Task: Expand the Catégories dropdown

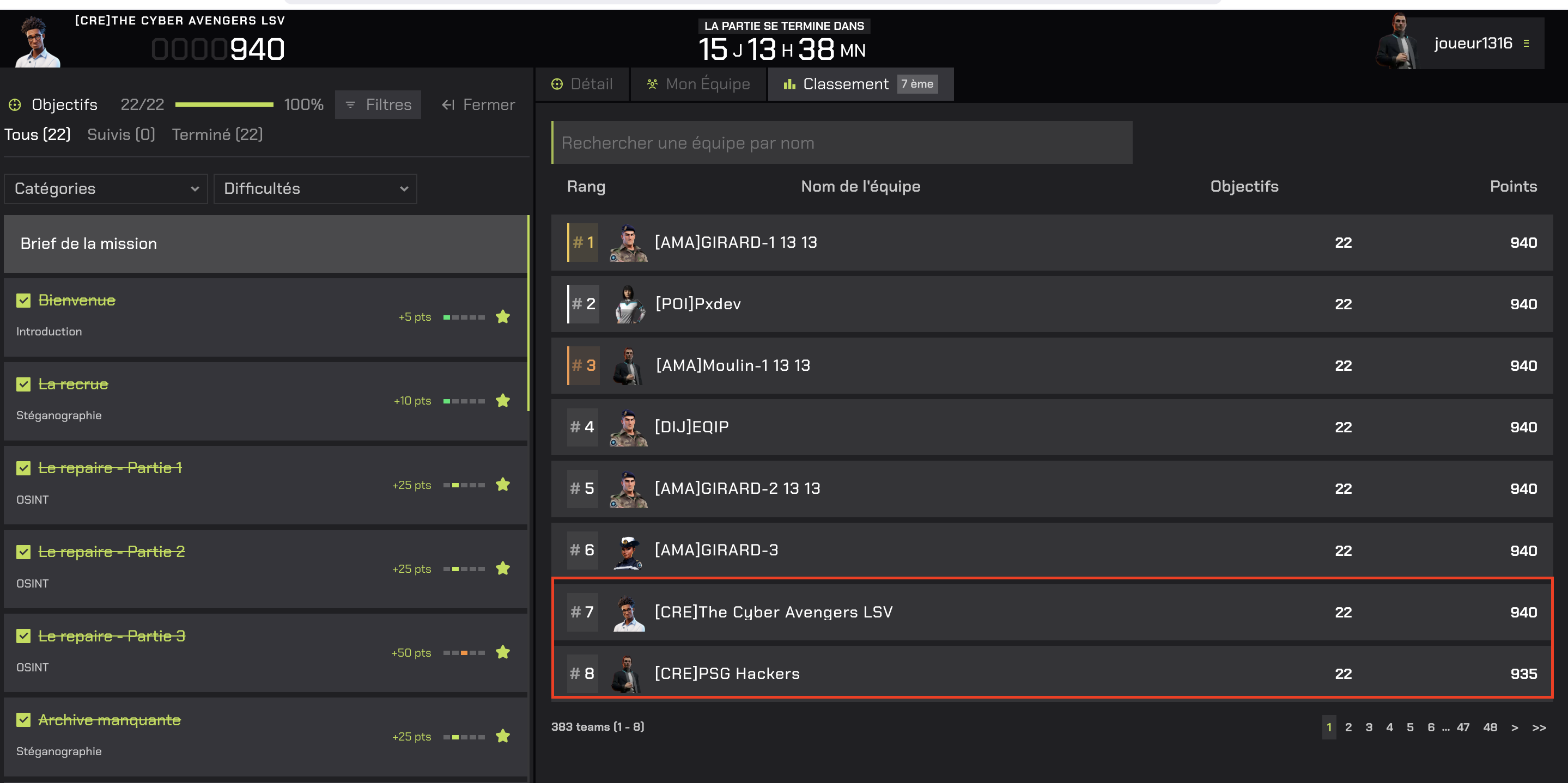Action: (106, 188)
